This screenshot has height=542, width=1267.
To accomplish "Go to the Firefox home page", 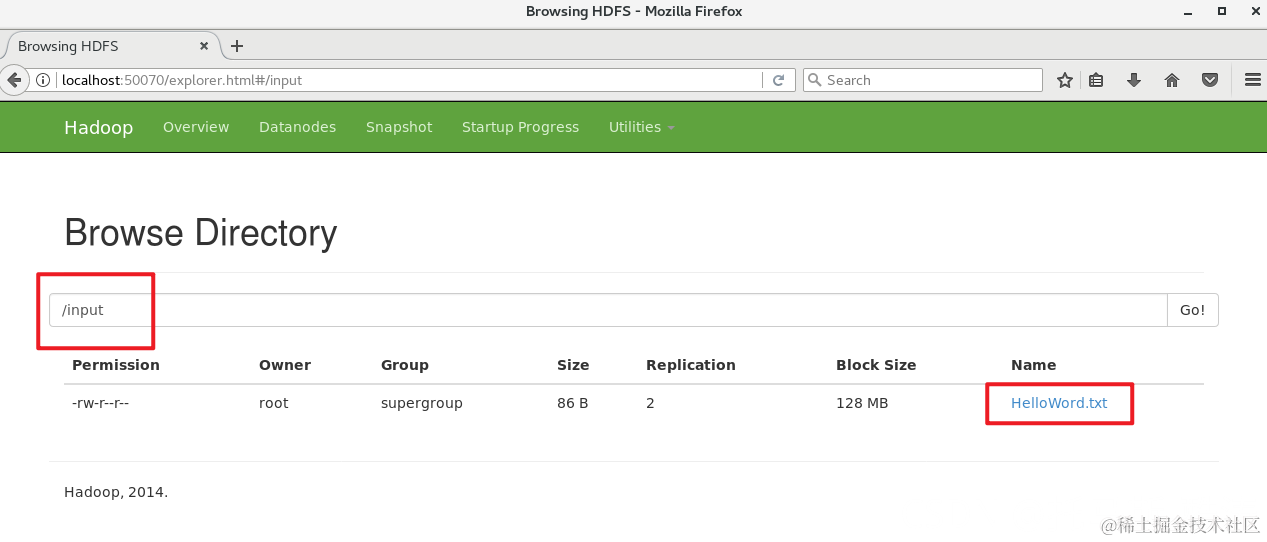I will (1172, 80).
